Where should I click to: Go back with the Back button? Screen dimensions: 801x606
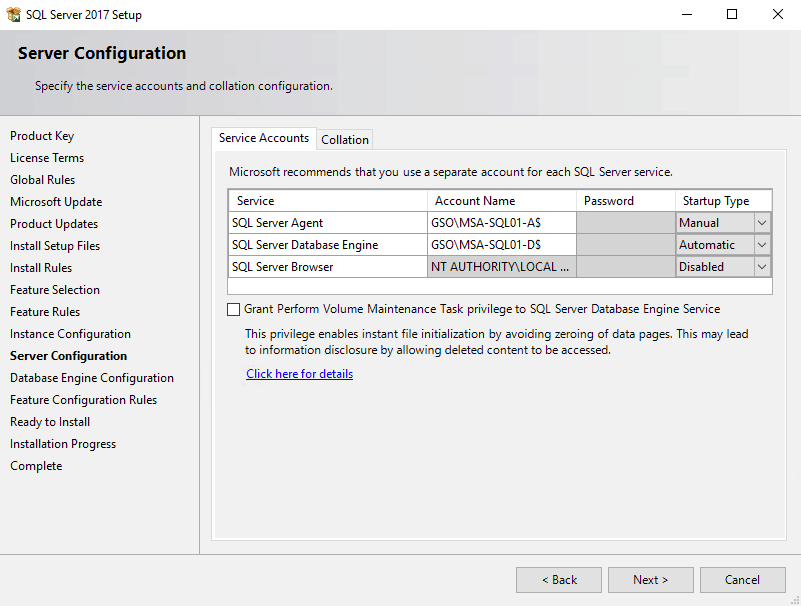coord(559,580)
